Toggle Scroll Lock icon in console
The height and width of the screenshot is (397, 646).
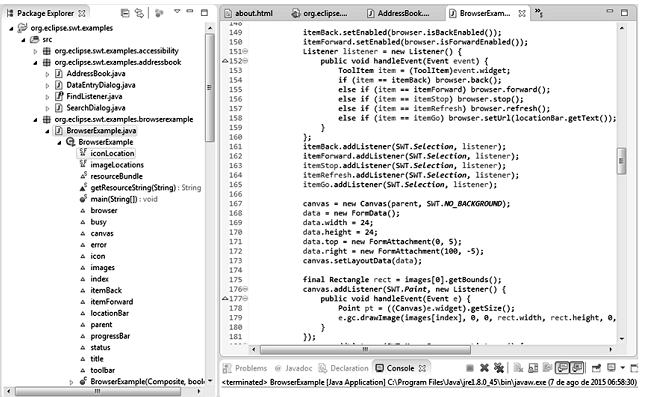pos(533,368)
